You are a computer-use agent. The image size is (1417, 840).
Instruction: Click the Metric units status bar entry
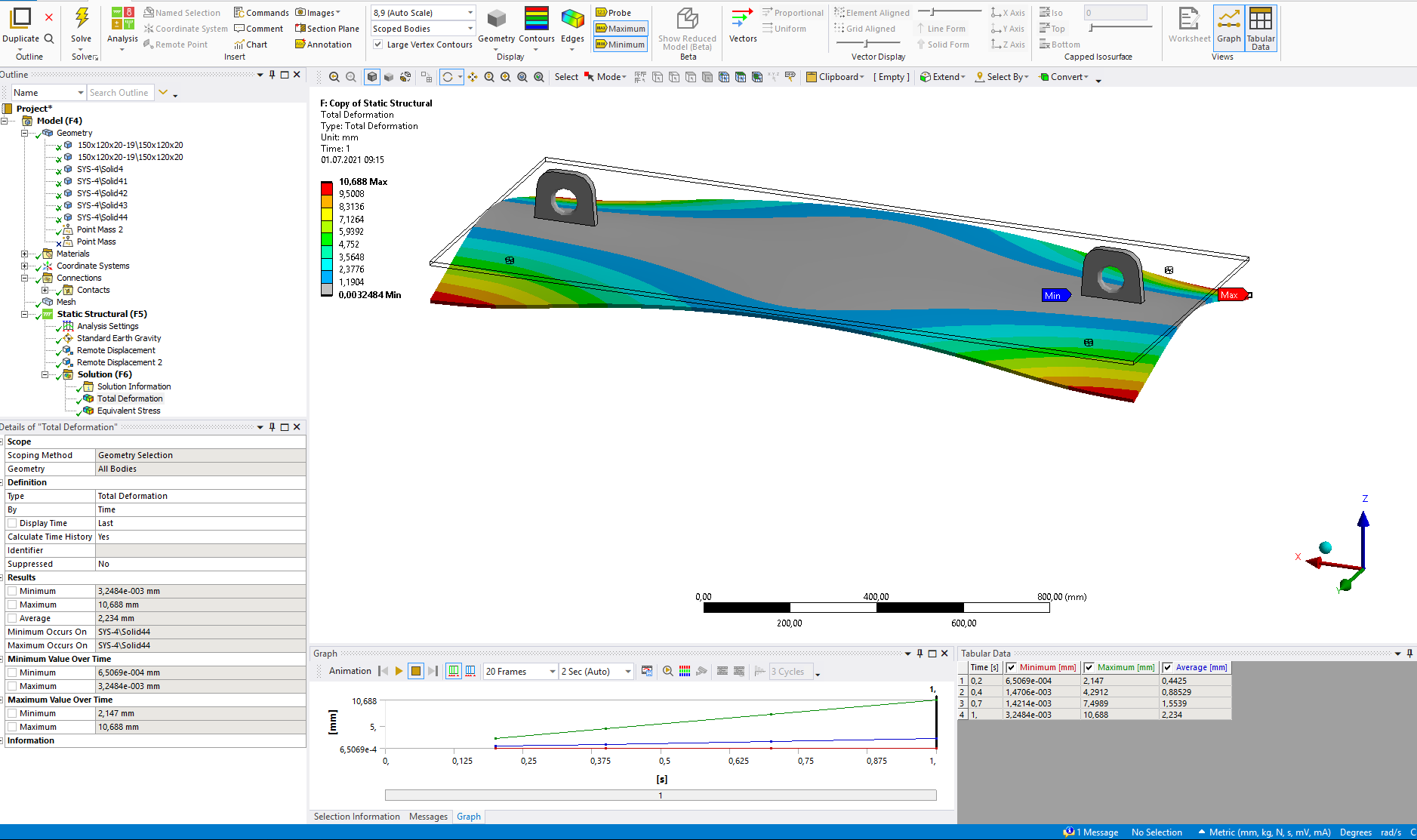coord(1265,832)
